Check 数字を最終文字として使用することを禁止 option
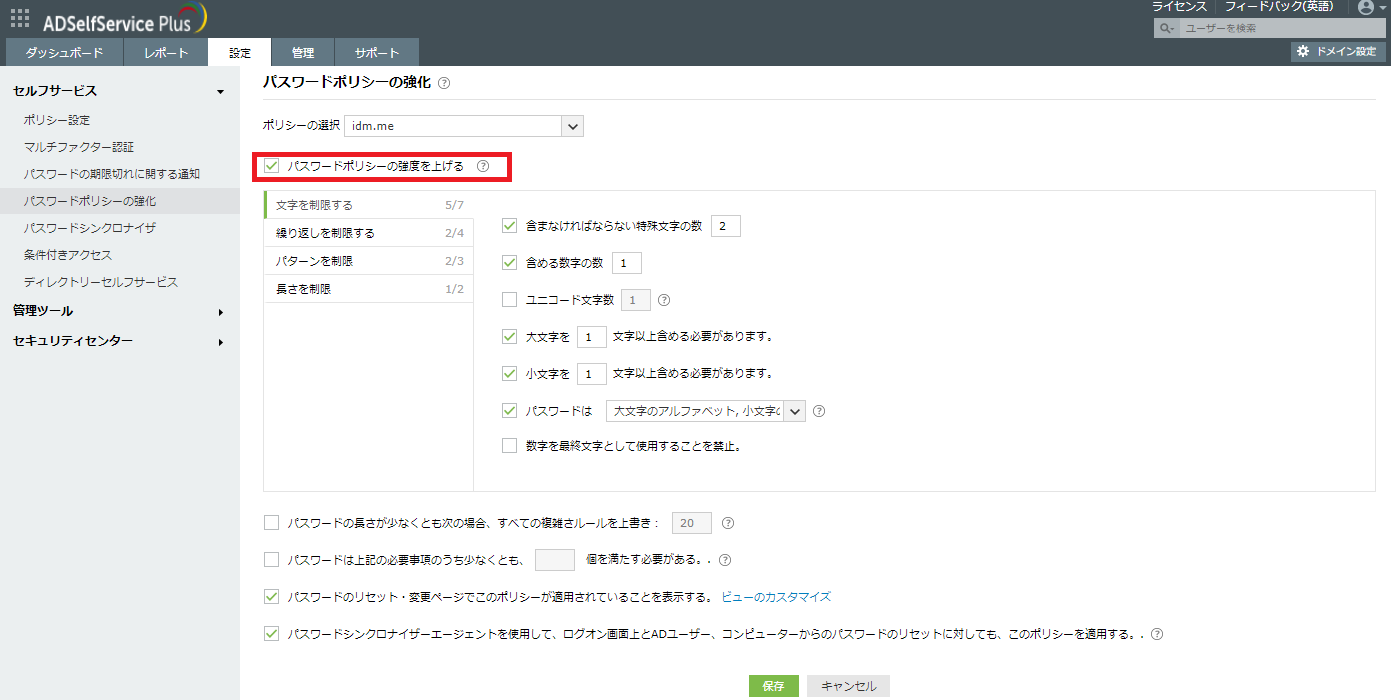 (x=510, y=446)
